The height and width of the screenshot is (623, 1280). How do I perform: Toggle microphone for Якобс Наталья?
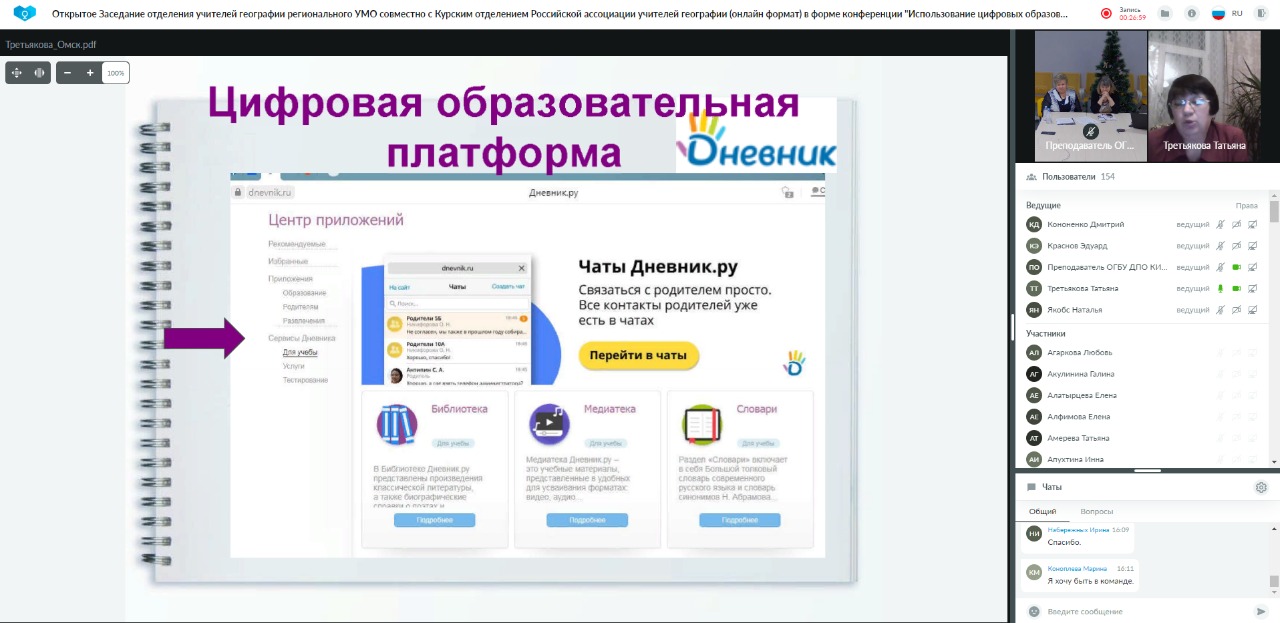1220,310
